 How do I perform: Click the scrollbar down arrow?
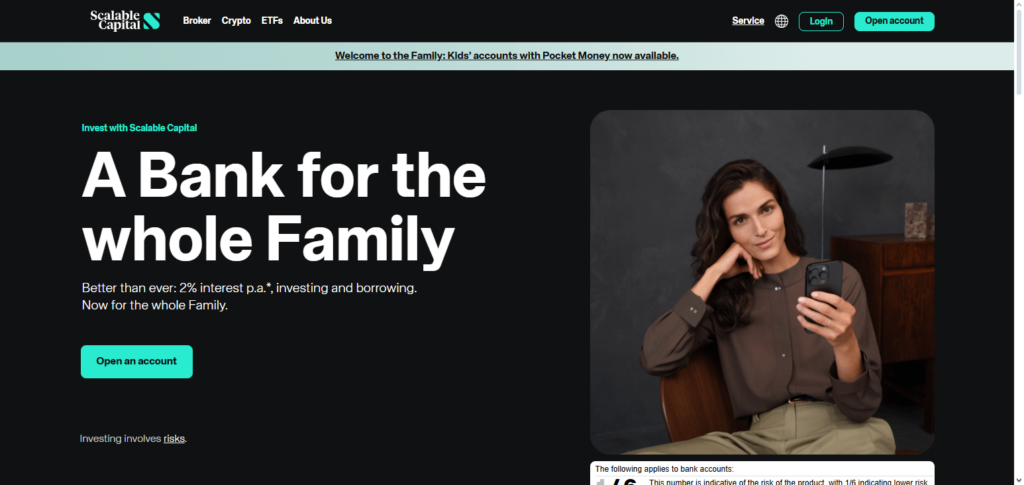[1018, 480]
